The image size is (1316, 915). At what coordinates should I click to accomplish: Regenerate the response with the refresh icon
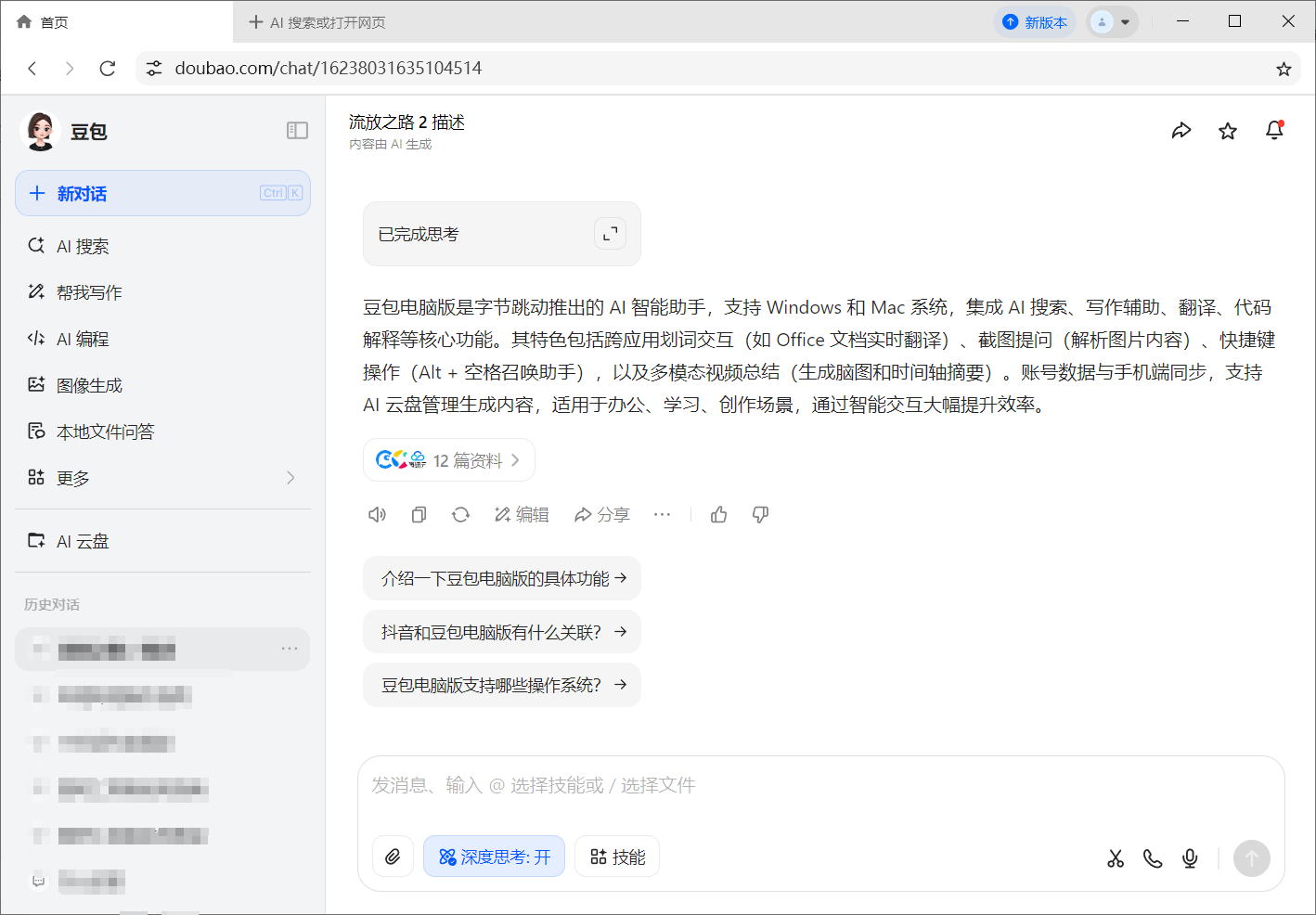coord(460,514)
